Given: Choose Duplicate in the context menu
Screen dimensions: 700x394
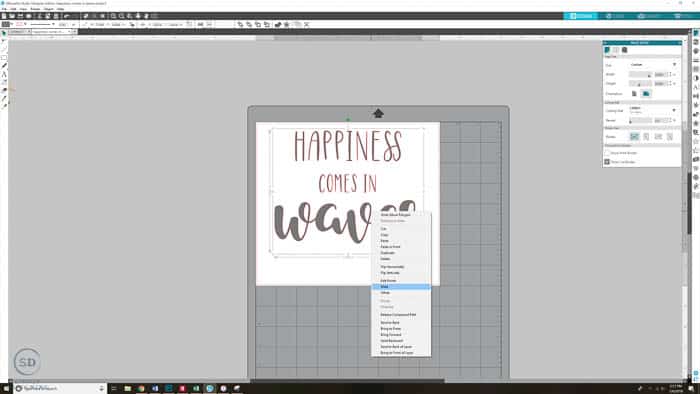Looking at the screenshot, I should (401, 253).
